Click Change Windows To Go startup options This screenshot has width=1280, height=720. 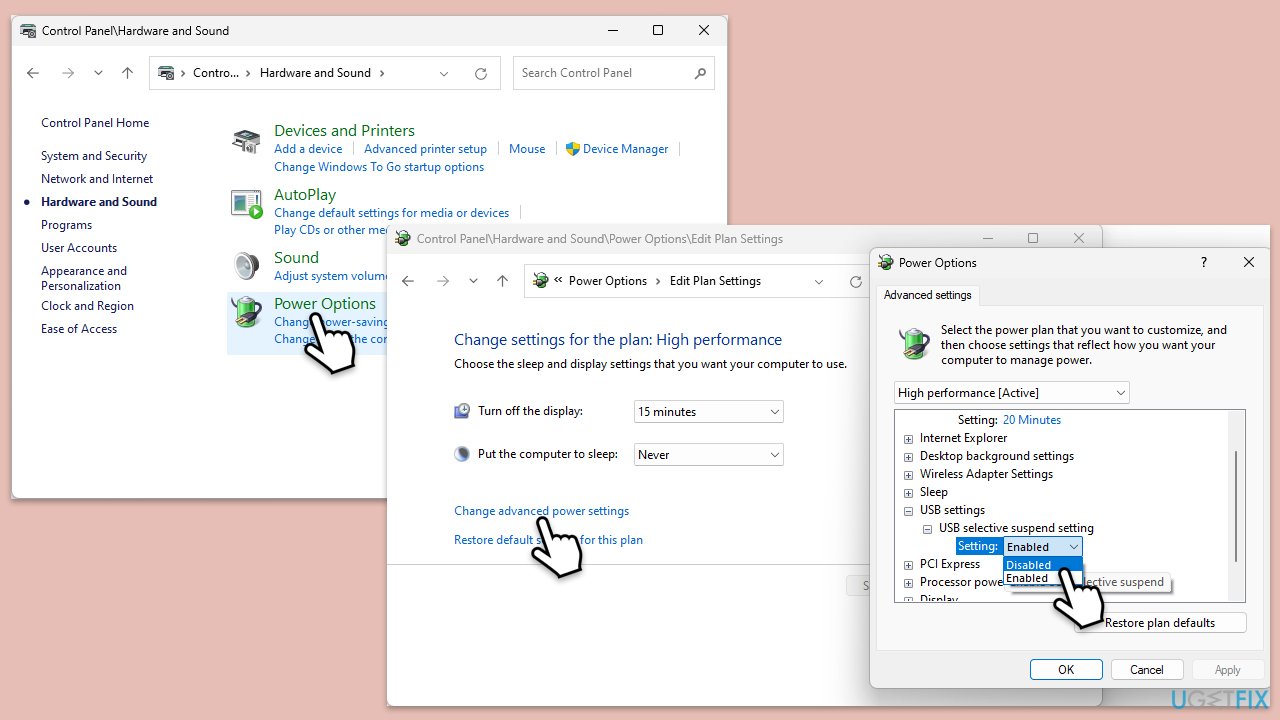tap(379, 167)
